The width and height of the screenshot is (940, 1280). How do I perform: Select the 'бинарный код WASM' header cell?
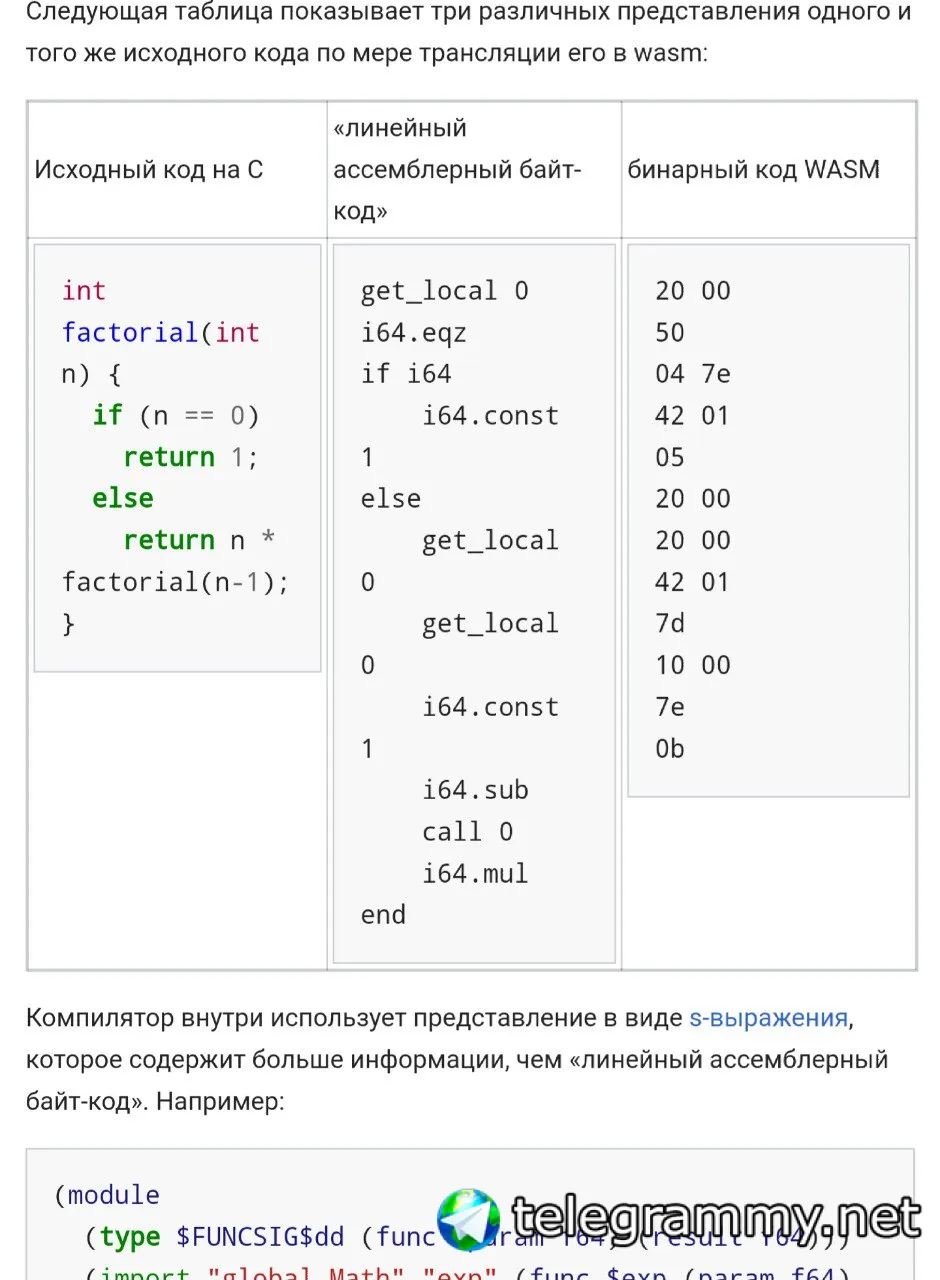point(754,169)
